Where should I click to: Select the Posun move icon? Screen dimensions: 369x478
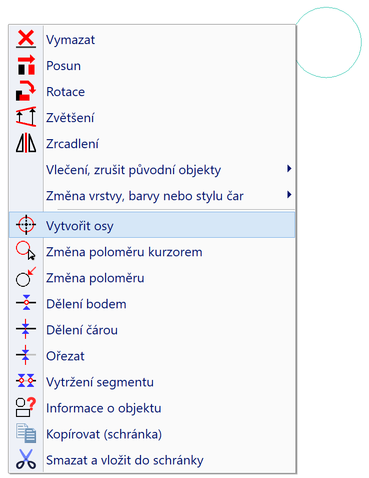pos(26,65)
